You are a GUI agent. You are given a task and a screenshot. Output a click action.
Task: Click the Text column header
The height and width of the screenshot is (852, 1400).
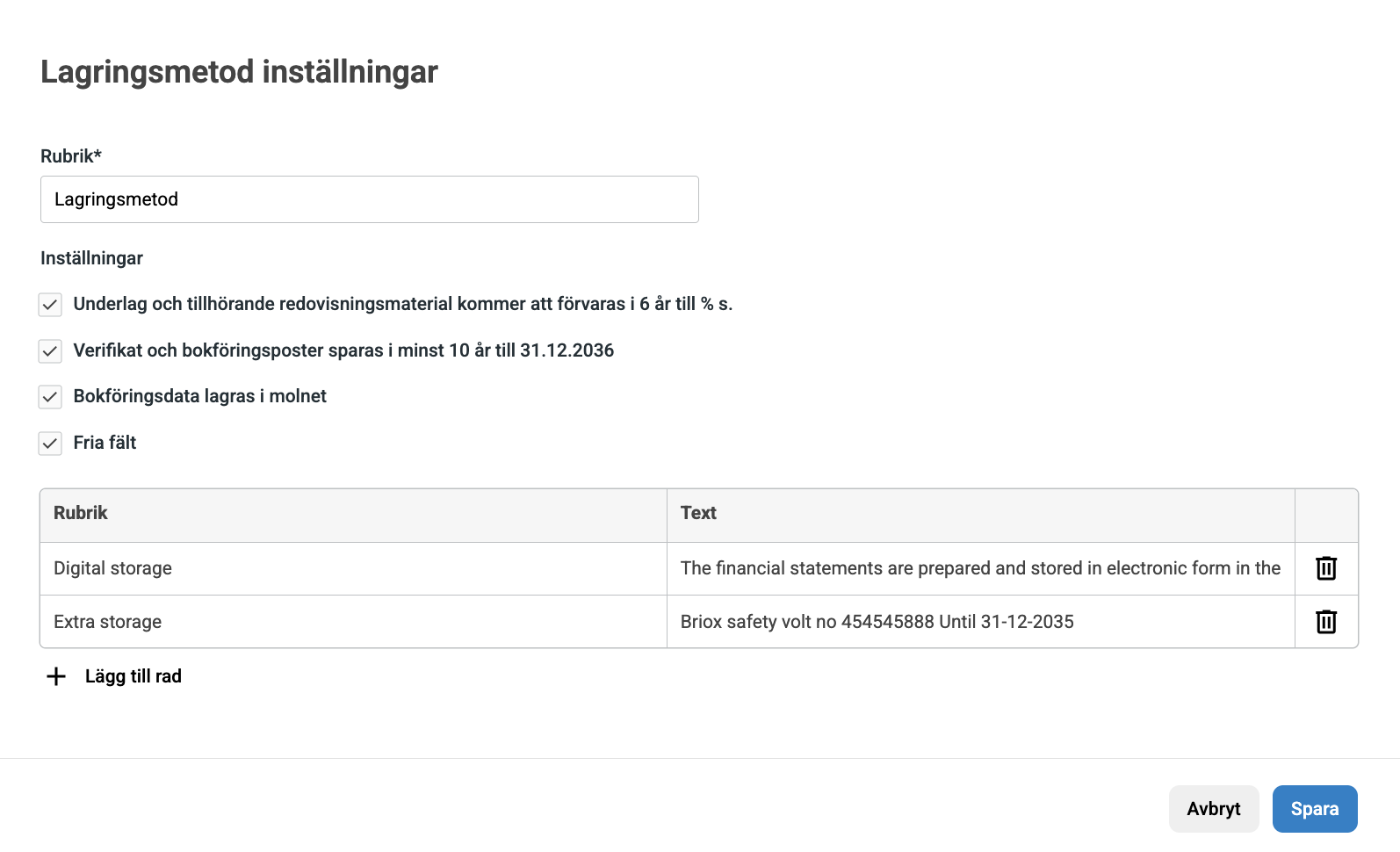(698, 513)
